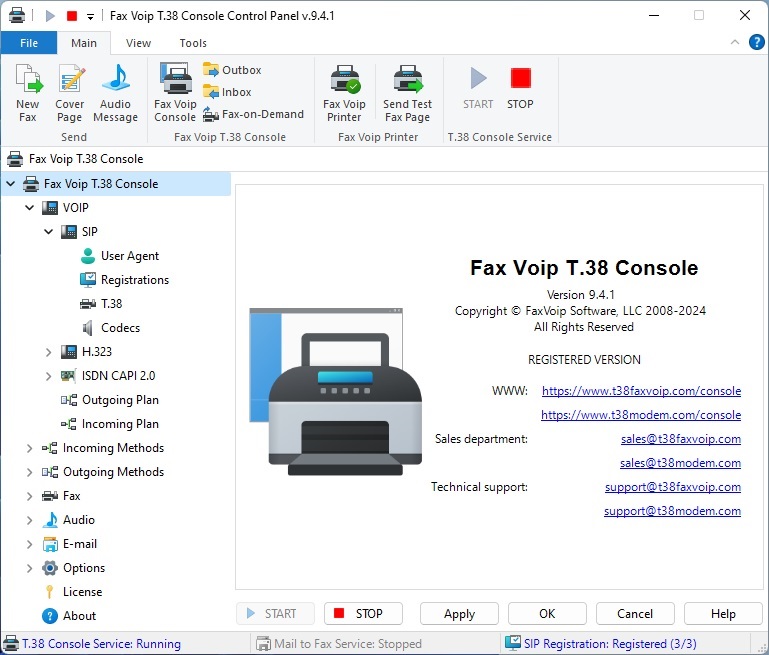Image resolution: width=769 pixels, height=655 pixels.
Task: Expand the Incoming Methods node
Action: point(29,448)
